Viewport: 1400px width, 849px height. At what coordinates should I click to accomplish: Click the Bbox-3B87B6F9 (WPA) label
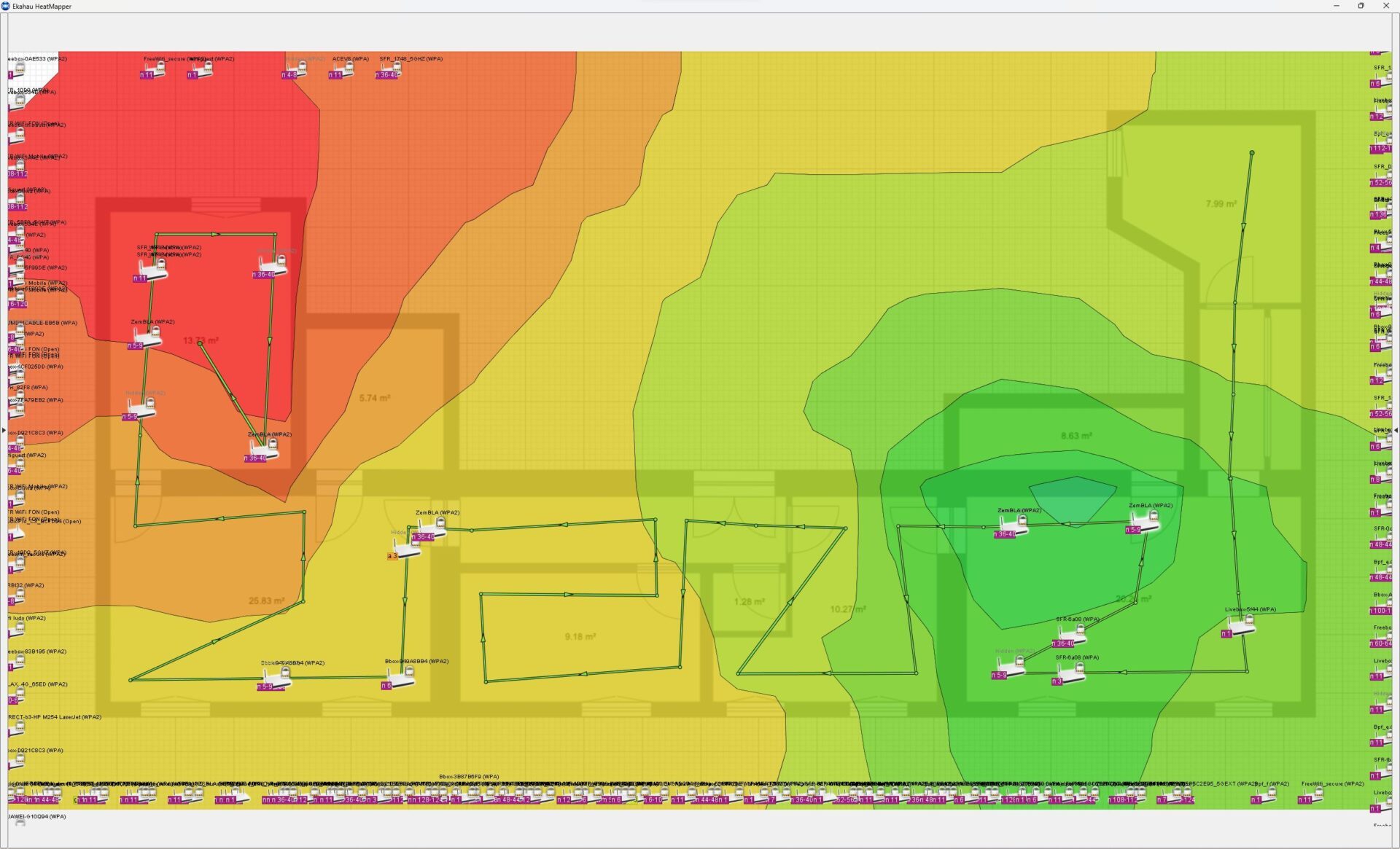469,777
